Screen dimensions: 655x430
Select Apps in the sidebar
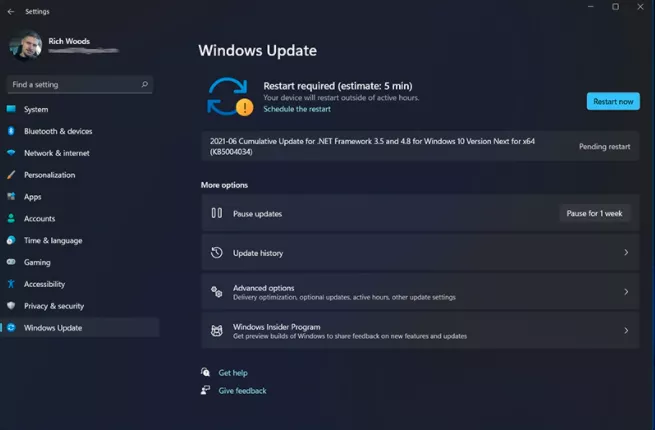click(80, 197)
